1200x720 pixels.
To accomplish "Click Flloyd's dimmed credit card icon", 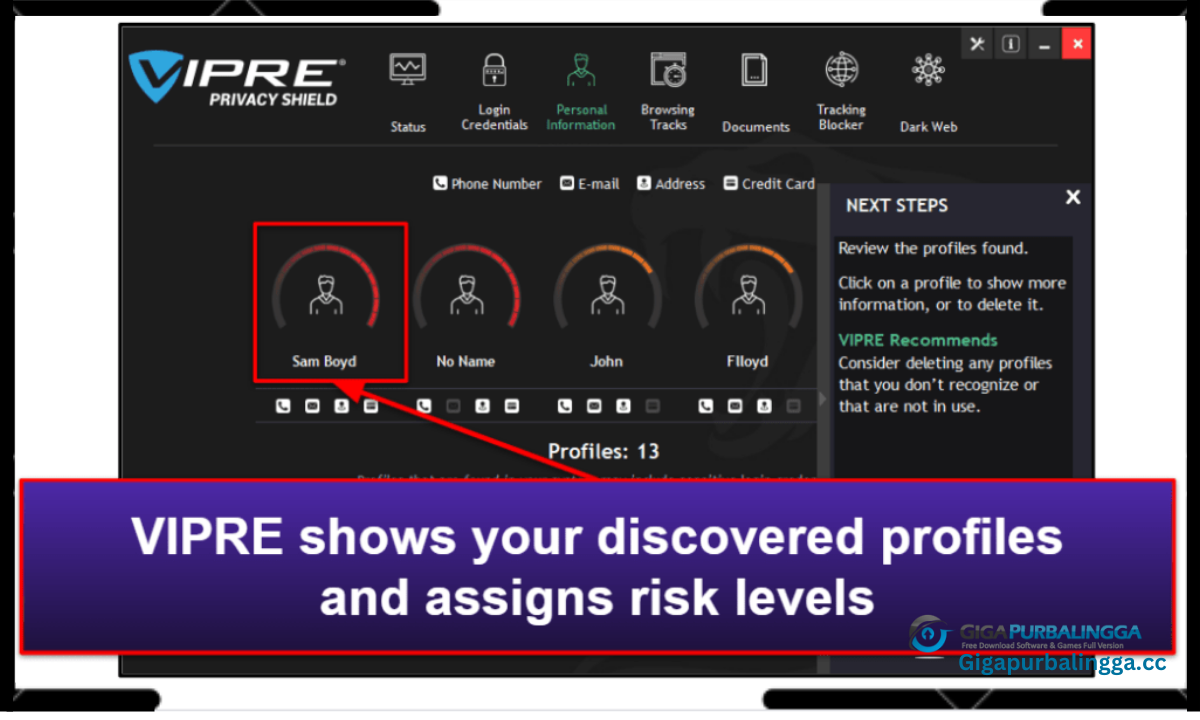I will 793,406.
